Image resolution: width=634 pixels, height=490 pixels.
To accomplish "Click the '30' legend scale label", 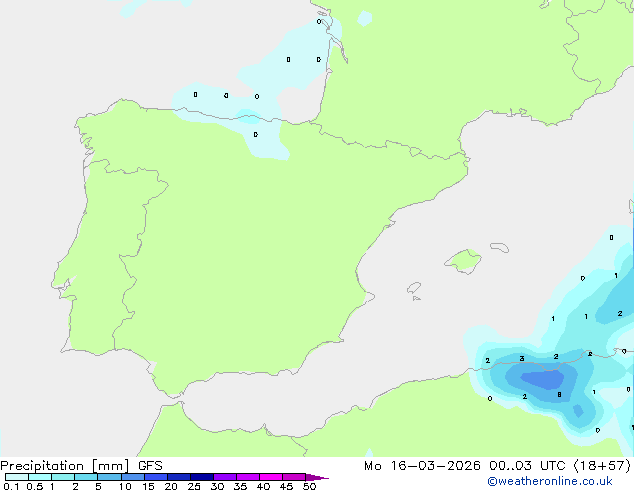I will (x=217, y=486).
